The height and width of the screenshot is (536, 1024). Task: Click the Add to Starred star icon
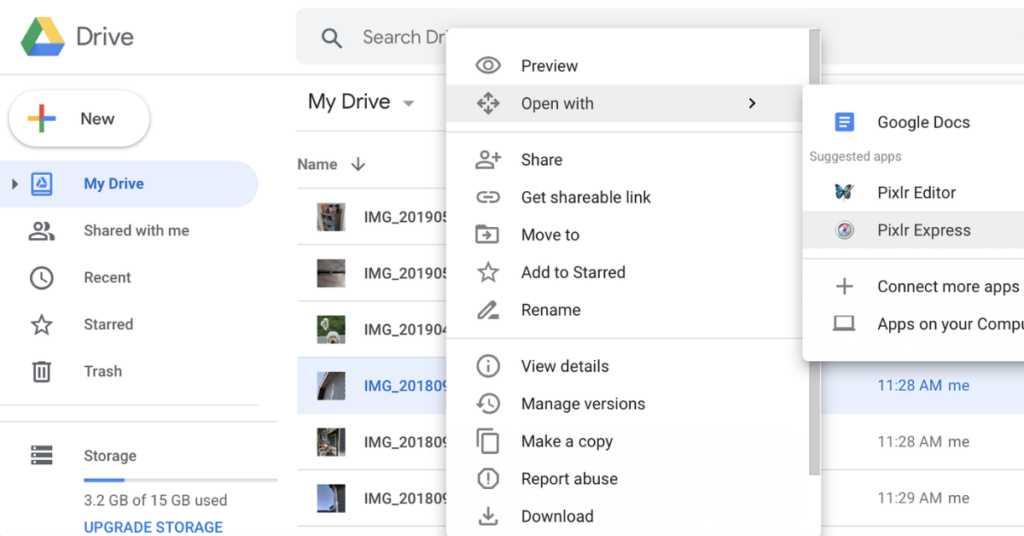[x=488, y=272]
